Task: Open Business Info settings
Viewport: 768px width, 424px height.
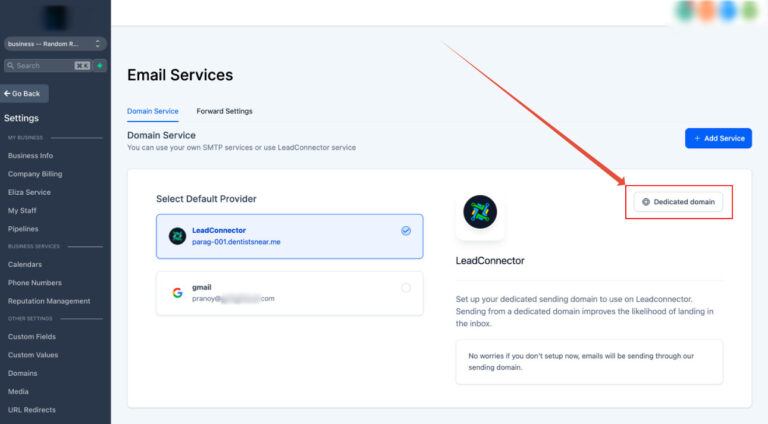Action: pos(31,156)
